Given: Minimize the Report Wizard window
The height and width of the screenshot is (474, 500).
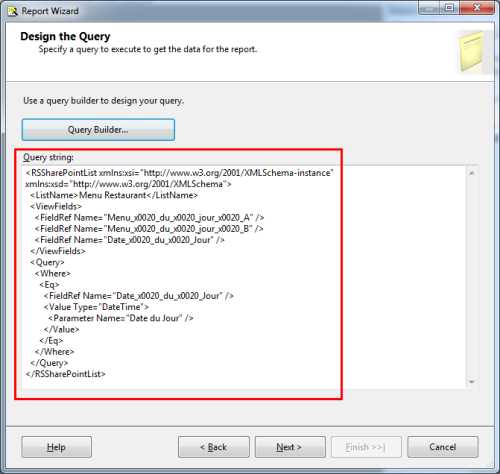Looking at the screenshot, I should coord(428,8).
